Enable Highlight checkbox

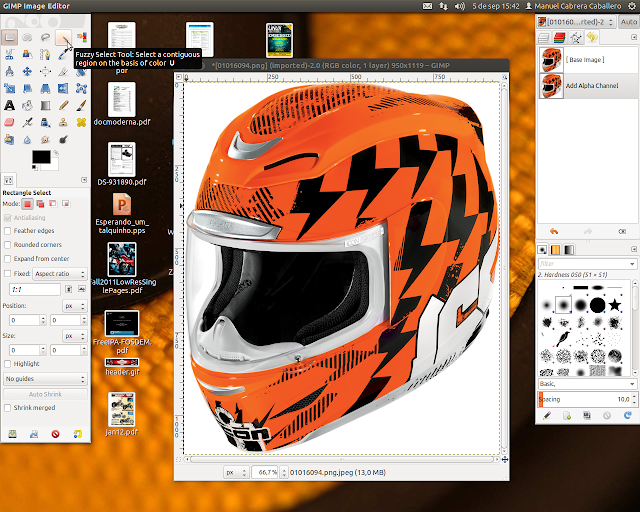point(7,363)
